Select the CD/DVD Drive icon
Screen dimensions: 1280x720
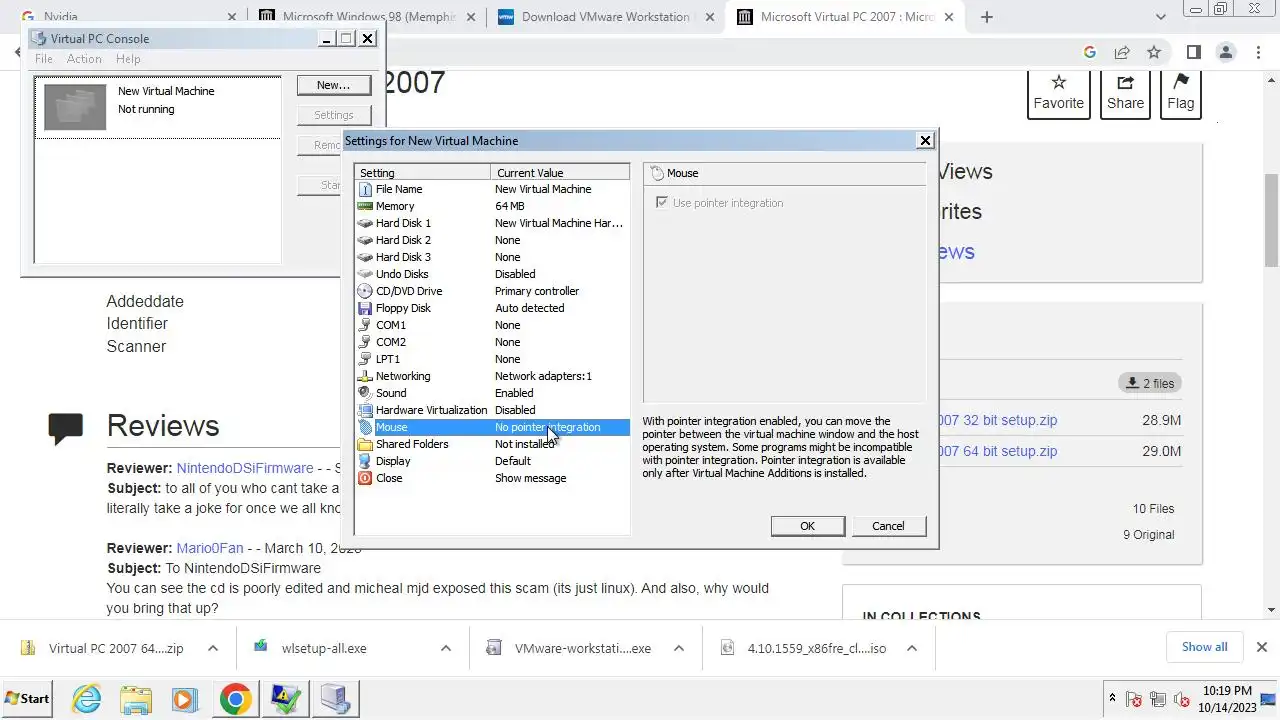365,291
